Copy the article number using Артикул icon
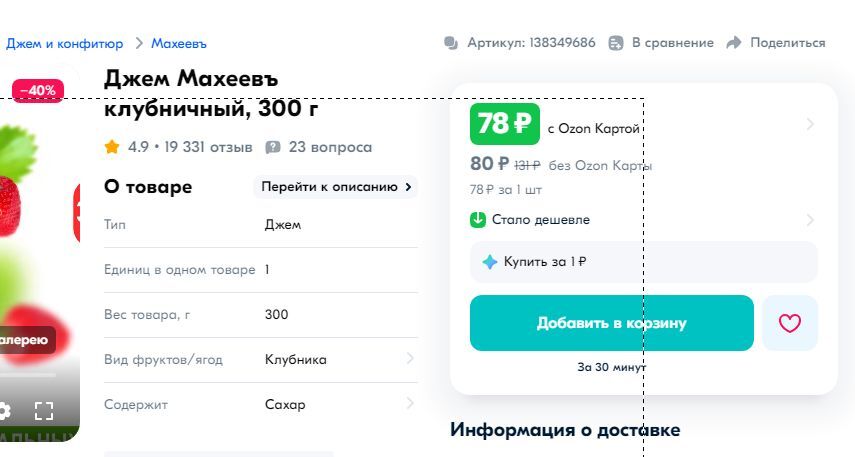 tap(451, 43)
